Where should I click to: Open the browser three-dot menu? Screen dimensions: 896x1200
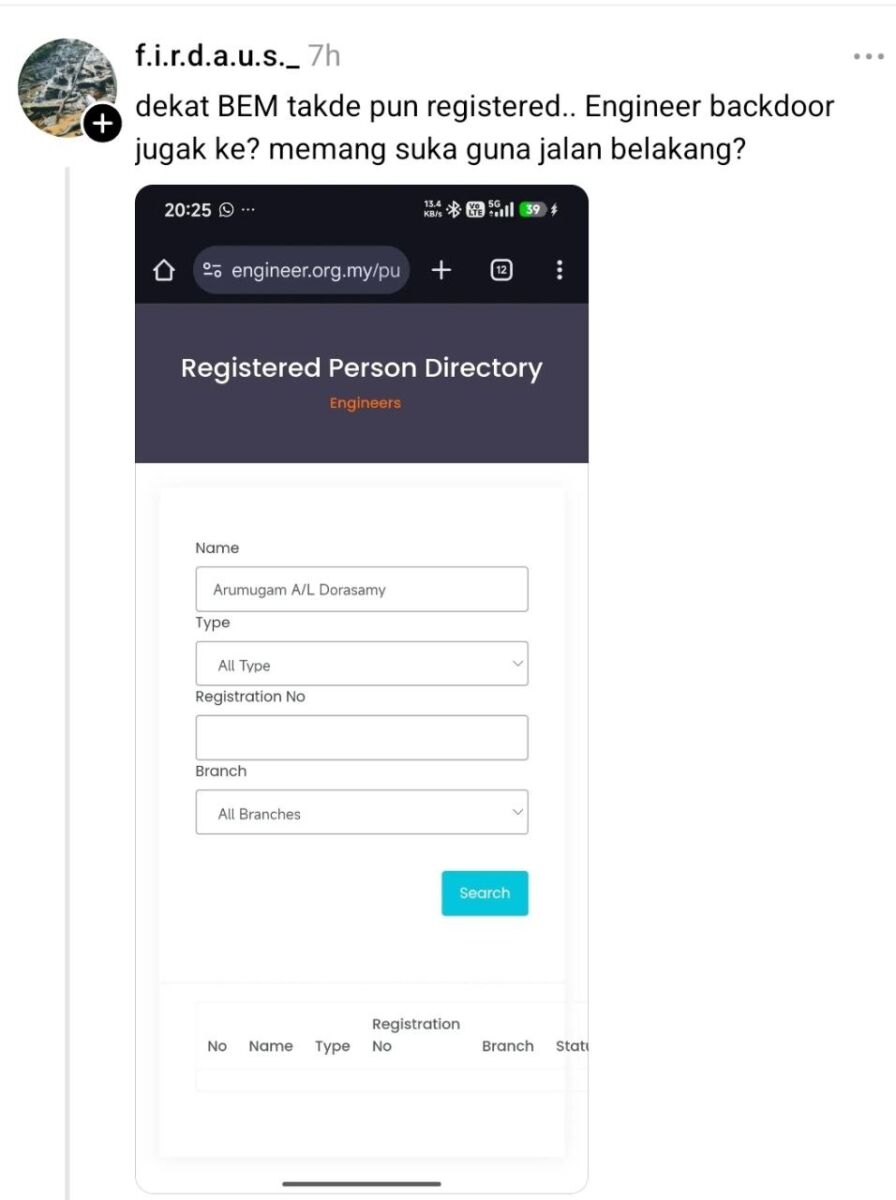click(x=559, y=270)
